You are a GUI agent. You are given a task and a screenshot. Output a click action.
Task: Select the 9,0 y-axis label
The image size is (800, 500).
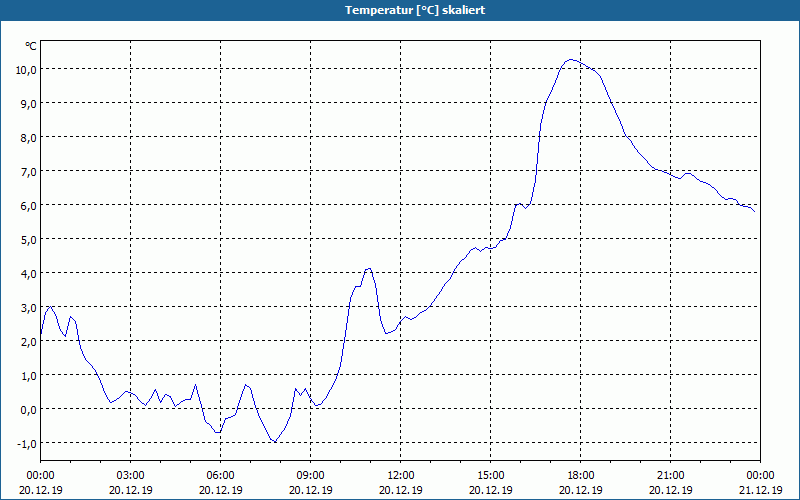[28, 104]
